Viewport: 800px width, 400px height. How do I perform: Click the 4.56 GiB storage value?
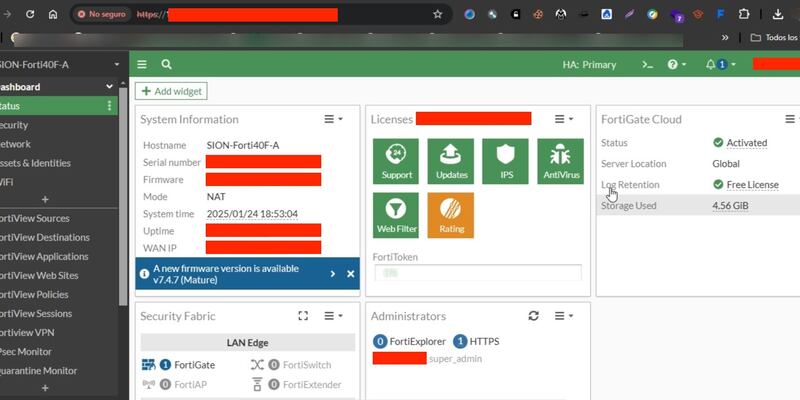click(x=730, y=206)
